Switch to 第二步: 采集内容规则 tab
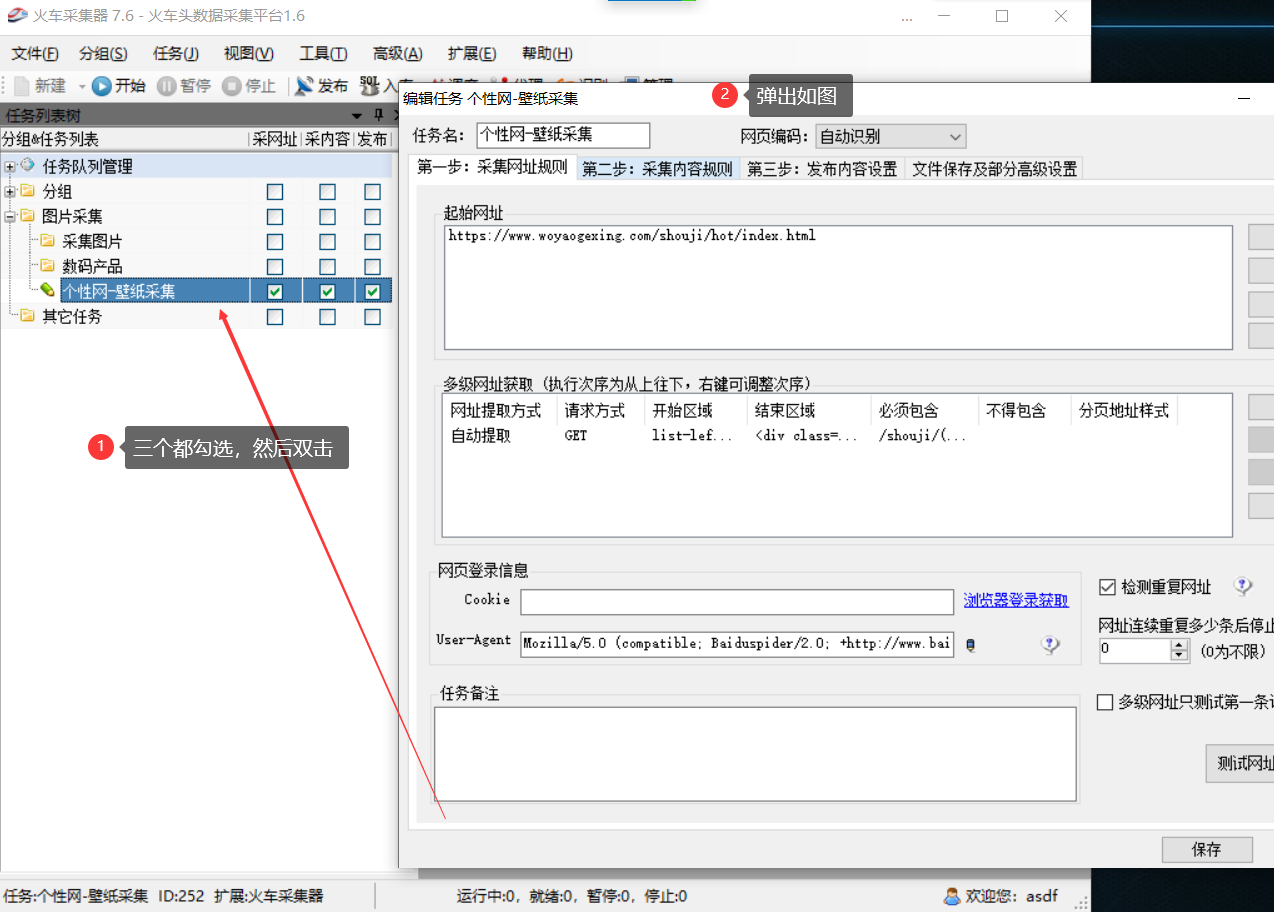Viewport: 1274px width, 912px height. [658, 169]
